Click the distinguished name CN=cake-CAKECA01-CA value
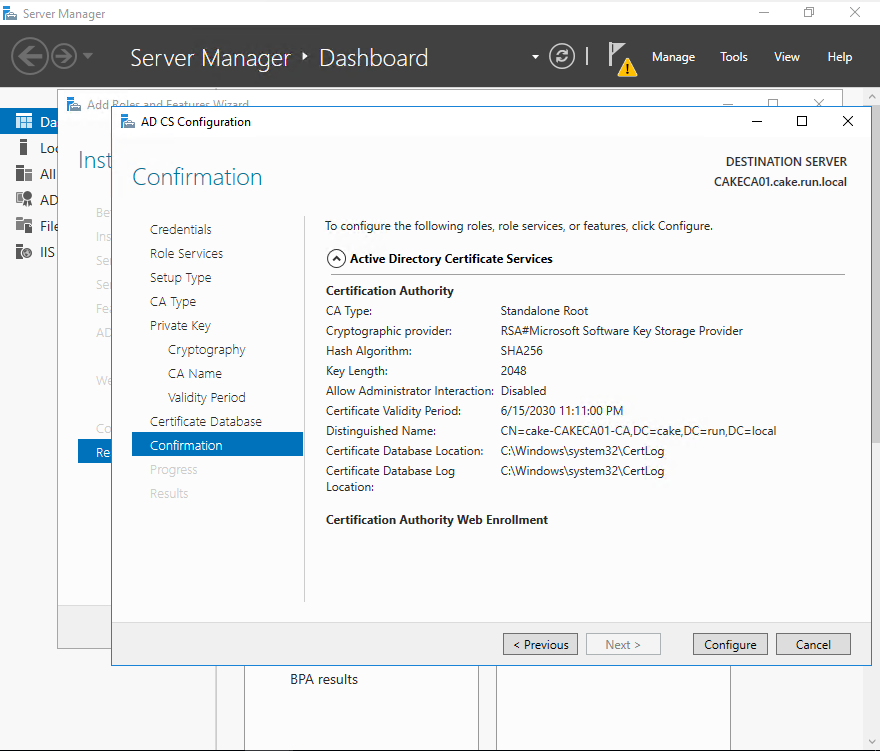This screenshot has height=751, width=880. (x=638, y=431)
